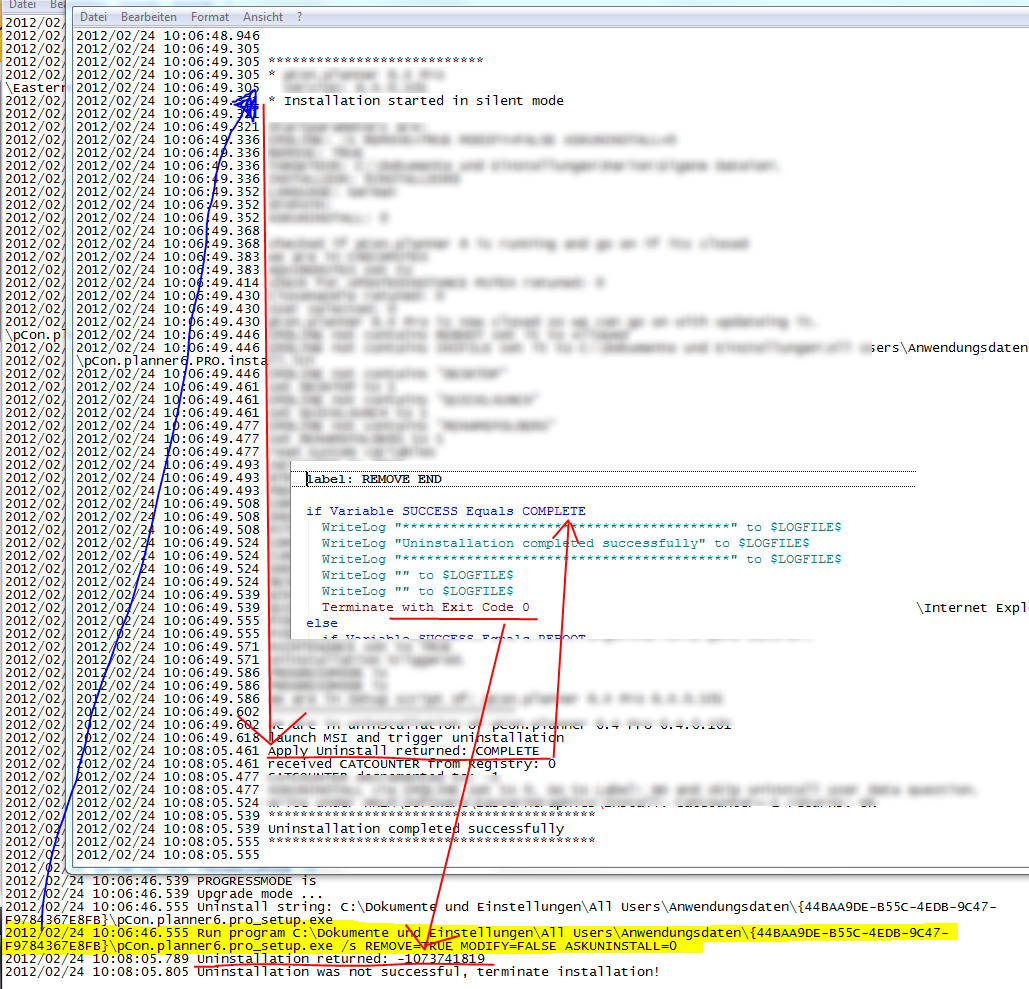Click 'received CATCOUNTER from Registry: 0'
Screen dimensions: 1029x989
pyautogui.click(x=412, y=764)
